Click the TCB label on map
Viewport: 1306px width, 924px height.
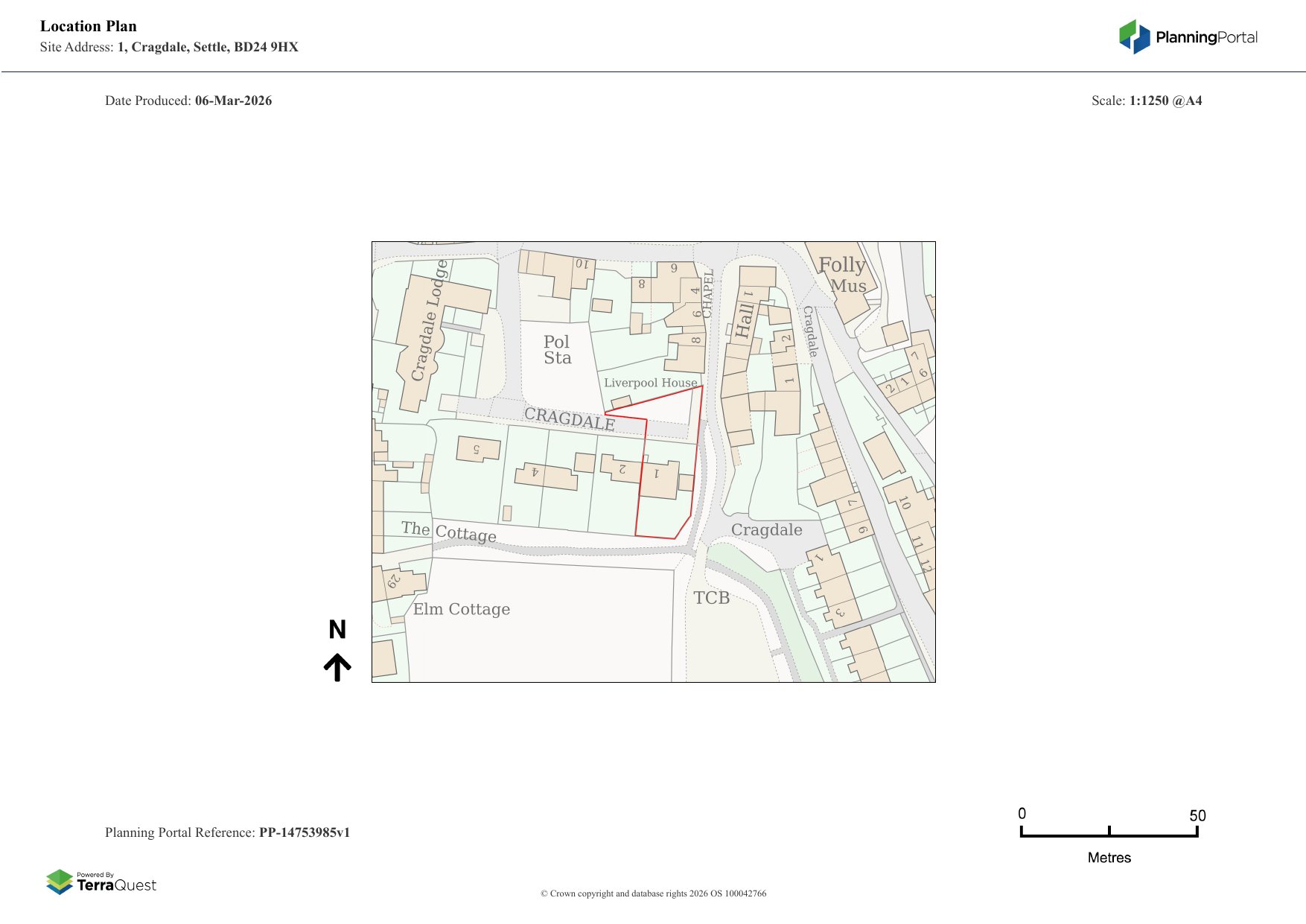click(711, 598)
